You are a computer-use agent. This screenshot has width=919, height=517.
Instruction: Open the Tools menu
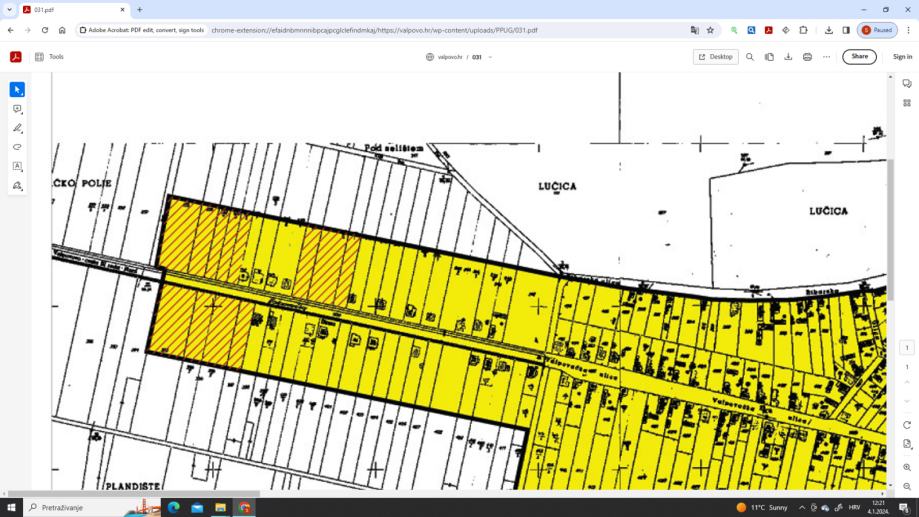[x=49, y=57]
